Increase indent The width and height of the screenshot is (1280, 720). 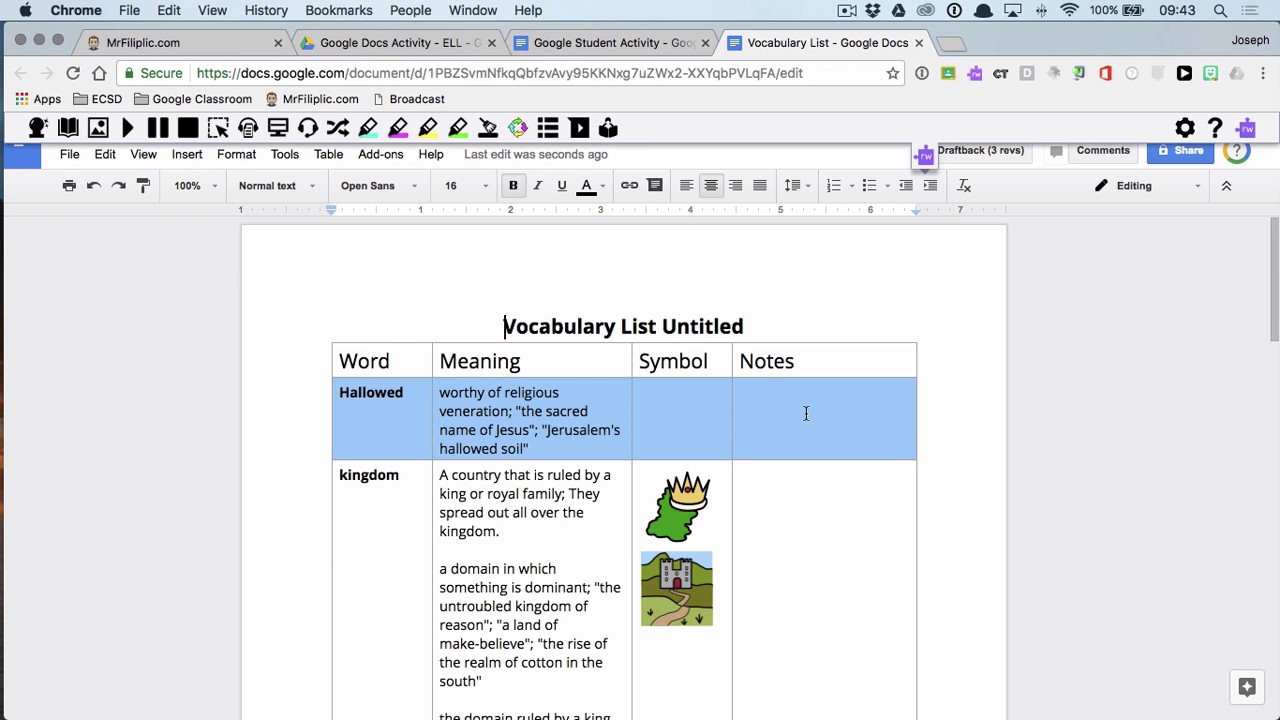tap(930, 186)
